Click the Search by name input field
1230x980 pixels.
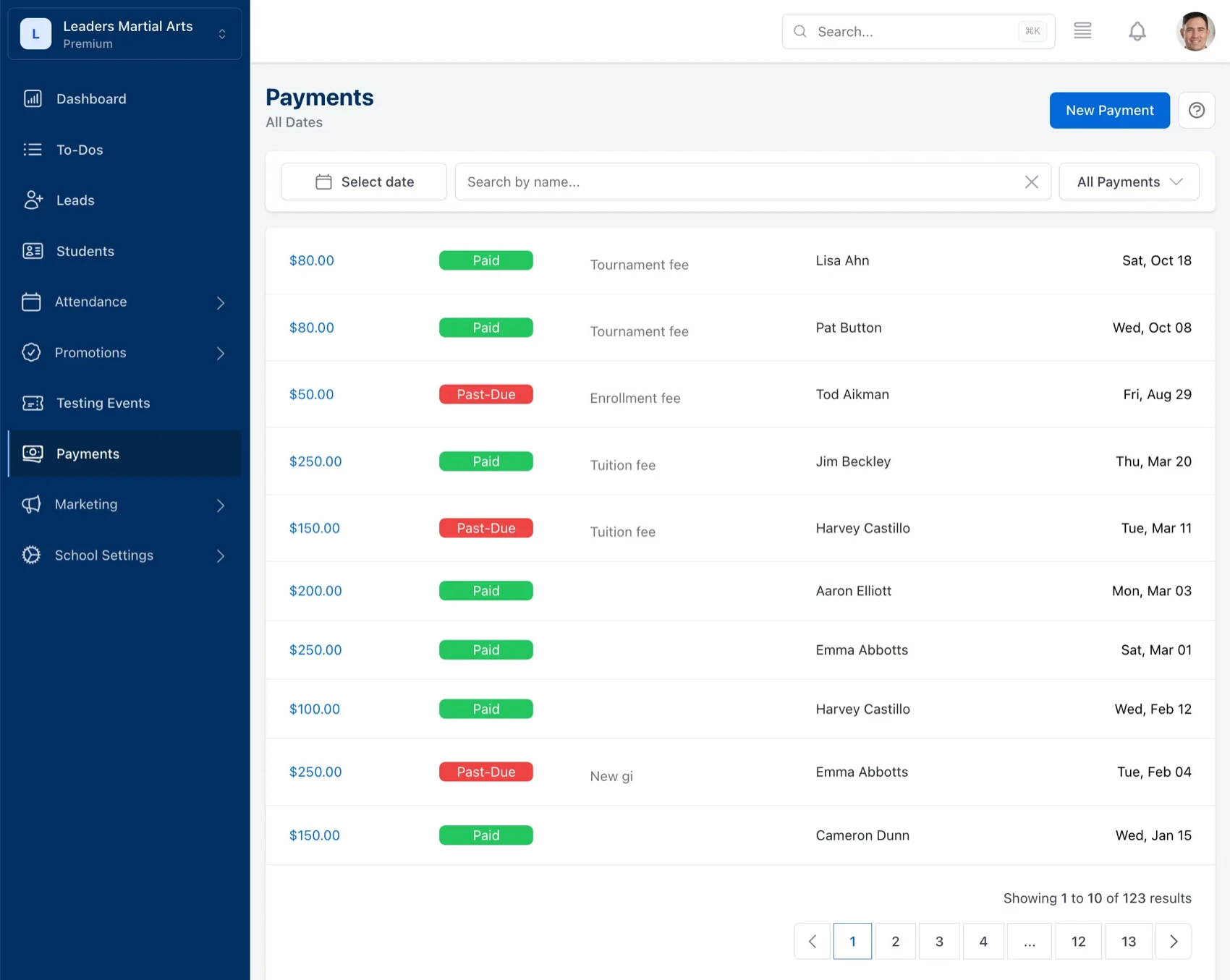[724, 182]
